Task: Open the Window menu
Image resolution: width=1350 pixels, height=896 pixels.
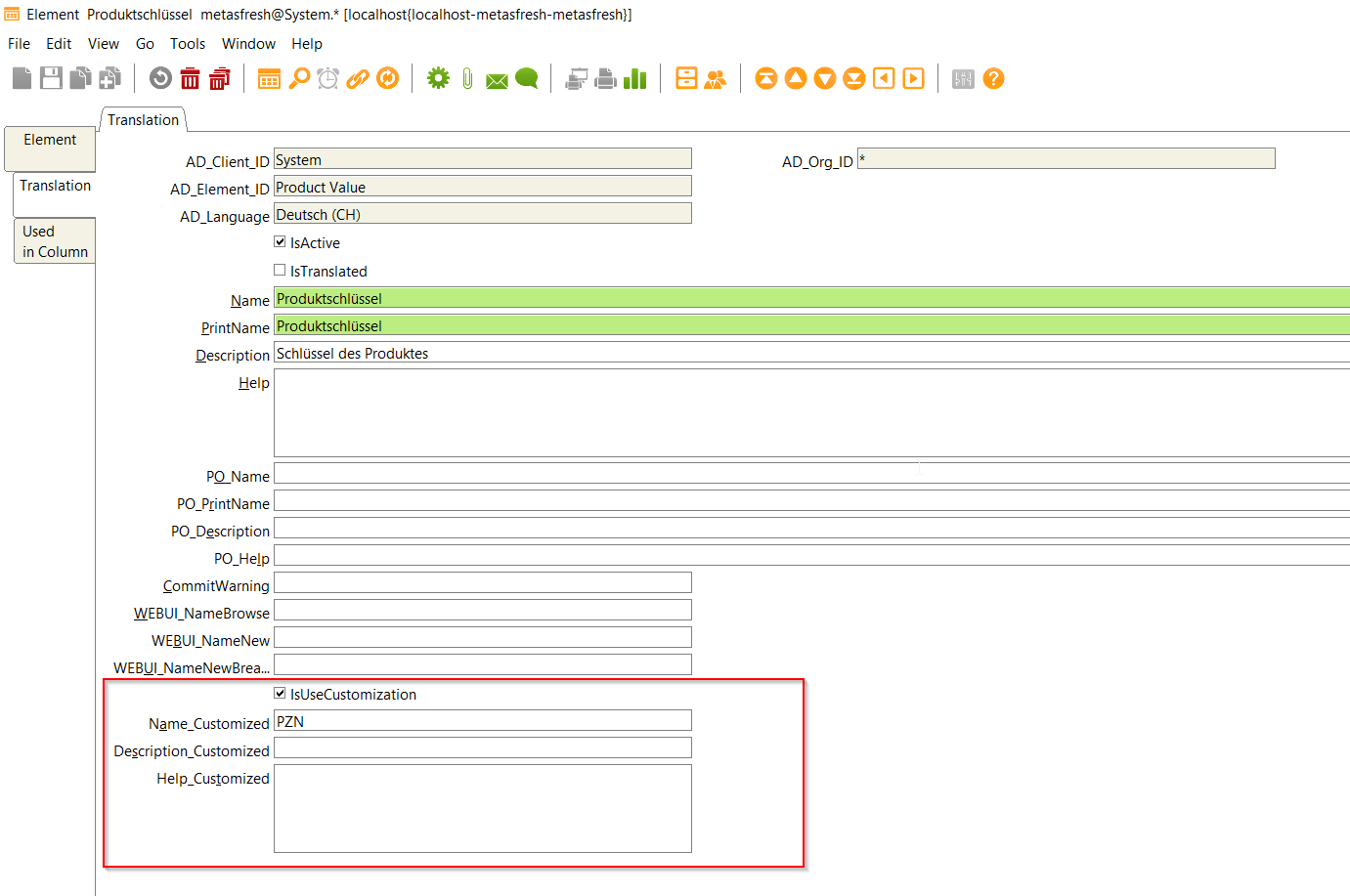Action: (x=248, y=44)
